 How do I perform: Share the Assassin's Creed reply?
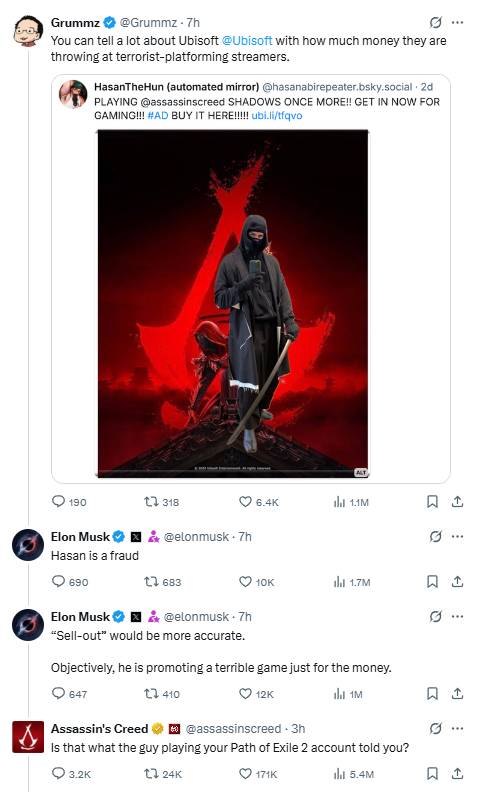(x=457, y=773)
